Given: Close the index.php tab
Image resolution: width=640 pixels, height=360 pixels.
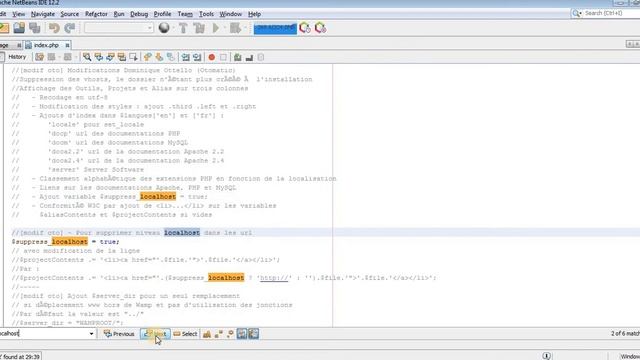Looking at the screenshot, I should pyautogui.click(x=67, y=45).
